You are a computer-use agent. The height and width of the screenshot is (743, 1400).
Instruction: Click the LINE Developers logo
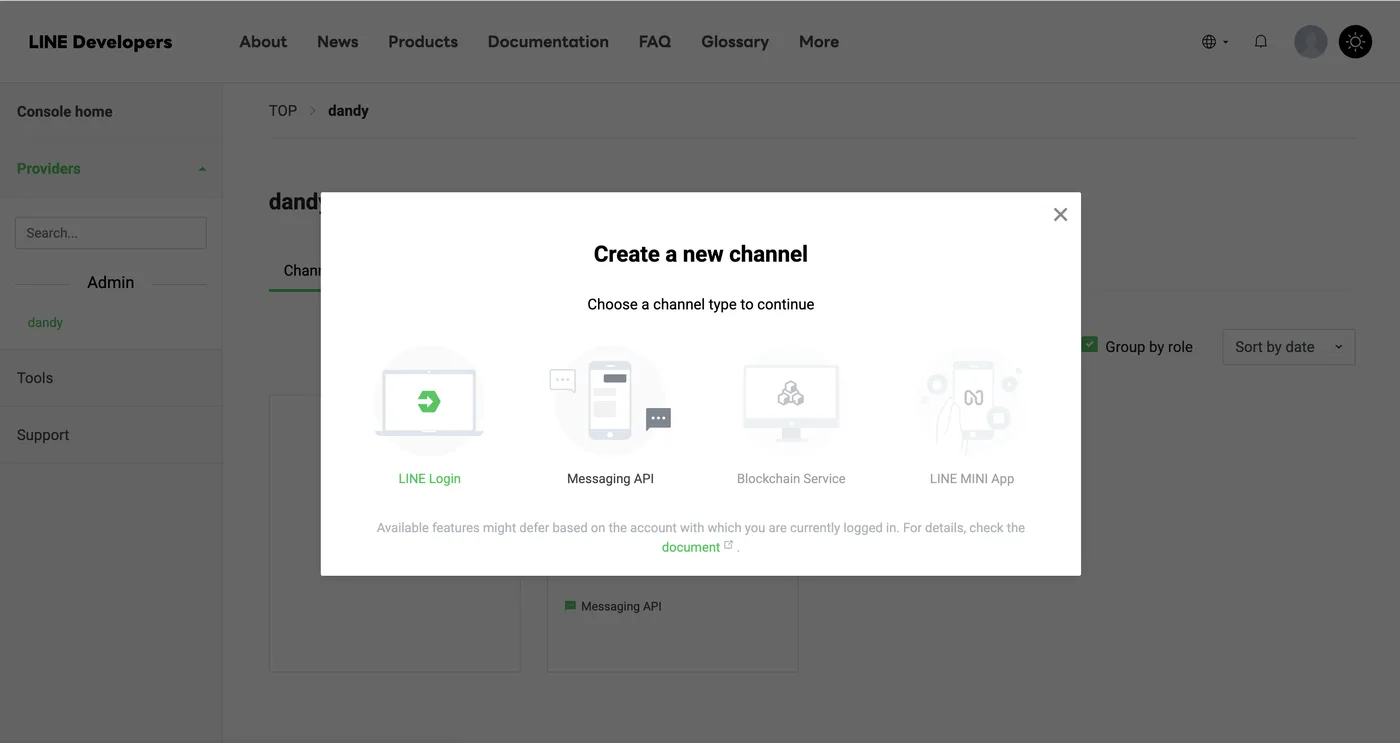point(100,42)
